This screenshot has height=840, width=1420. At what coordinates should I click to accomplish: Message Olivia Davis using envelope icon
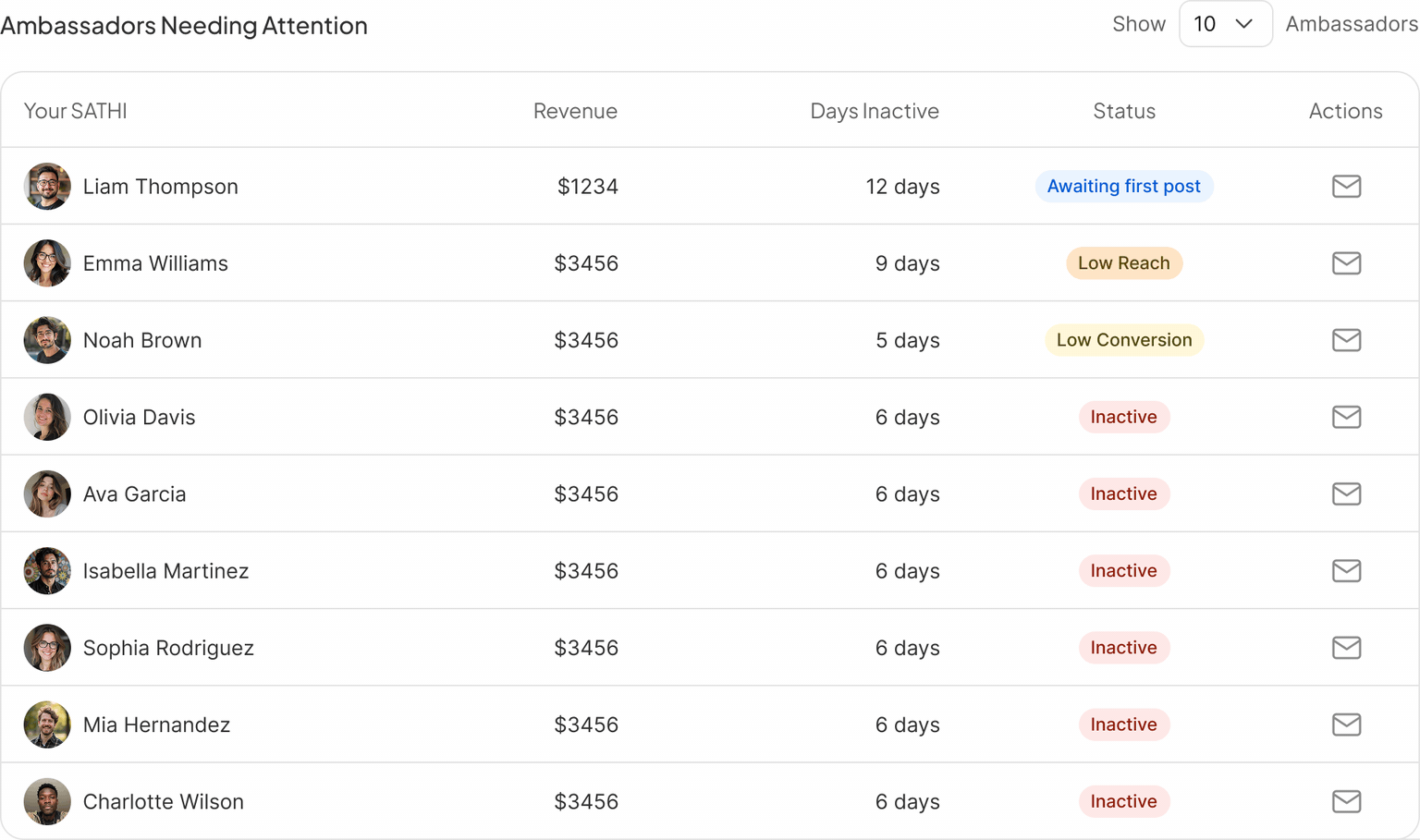(x=1346, y=417)
